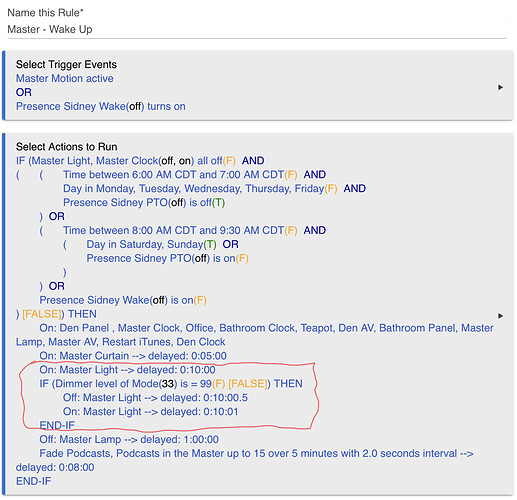Image resolution: width=517 pixels, height=500 pixels.
Task: Select Off: Master Lamp delayed 1:00:00 action
Action: pyautogui.click(x=129, y=439)
